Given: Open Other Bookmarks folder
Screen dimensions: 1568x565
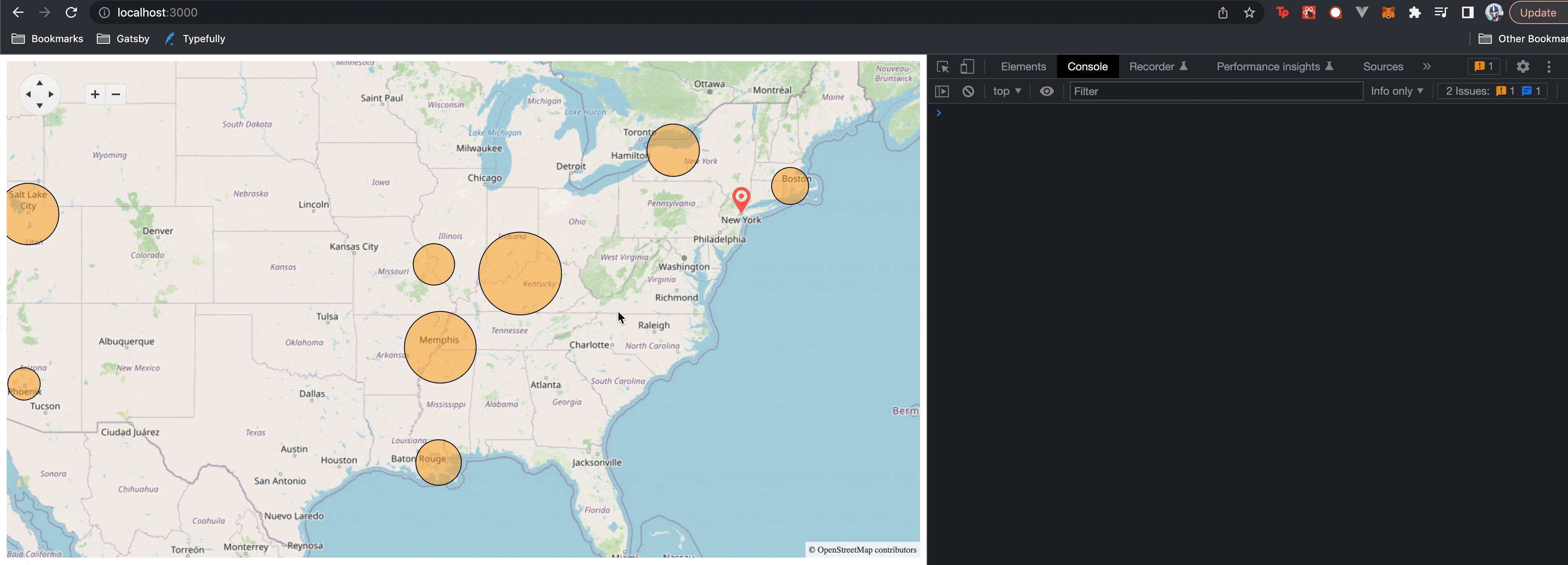Looking at the screenshot, I should (1523, 38).
